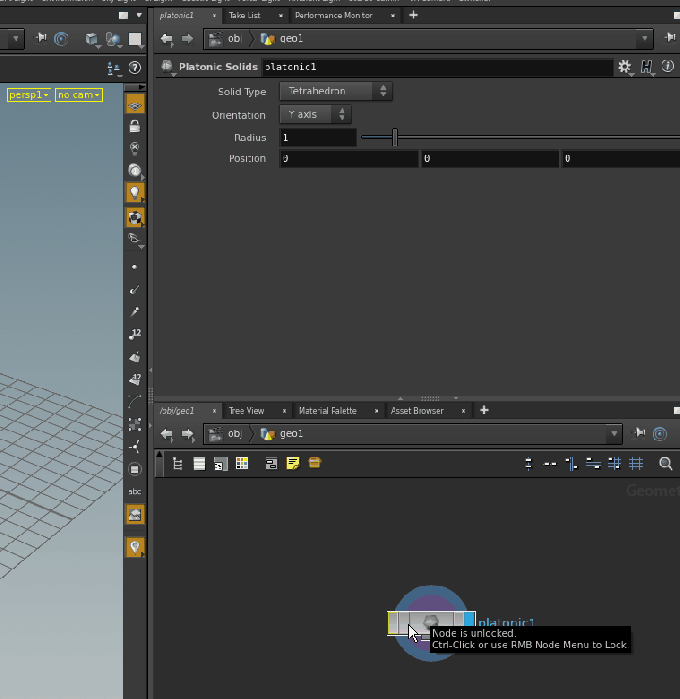Click the search magnifier in network editor
The image size is (680, 699).
(666, 463)
